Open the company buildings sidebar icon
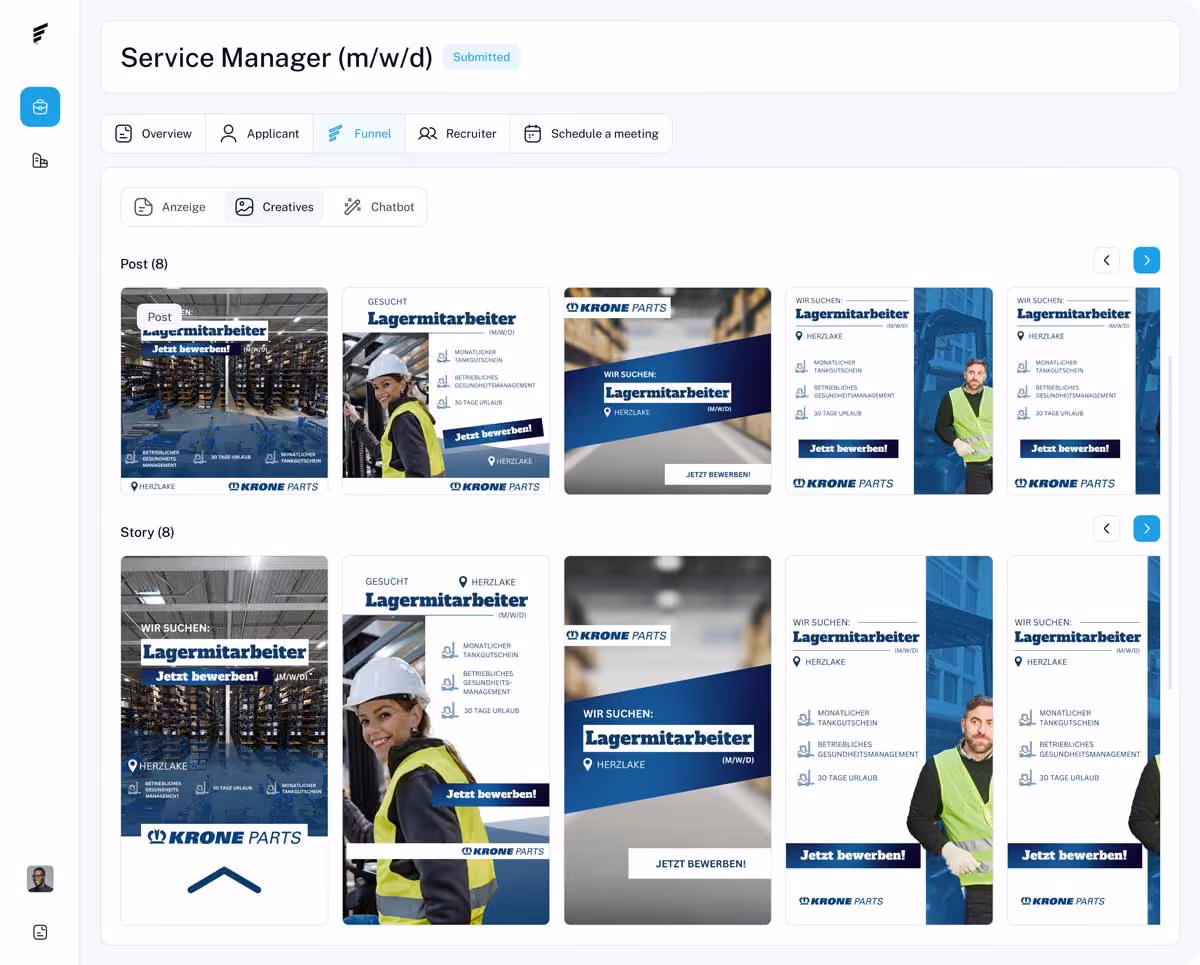This screenshot has height=965, width=1200. pyautogui.click(x=40, y=160)
